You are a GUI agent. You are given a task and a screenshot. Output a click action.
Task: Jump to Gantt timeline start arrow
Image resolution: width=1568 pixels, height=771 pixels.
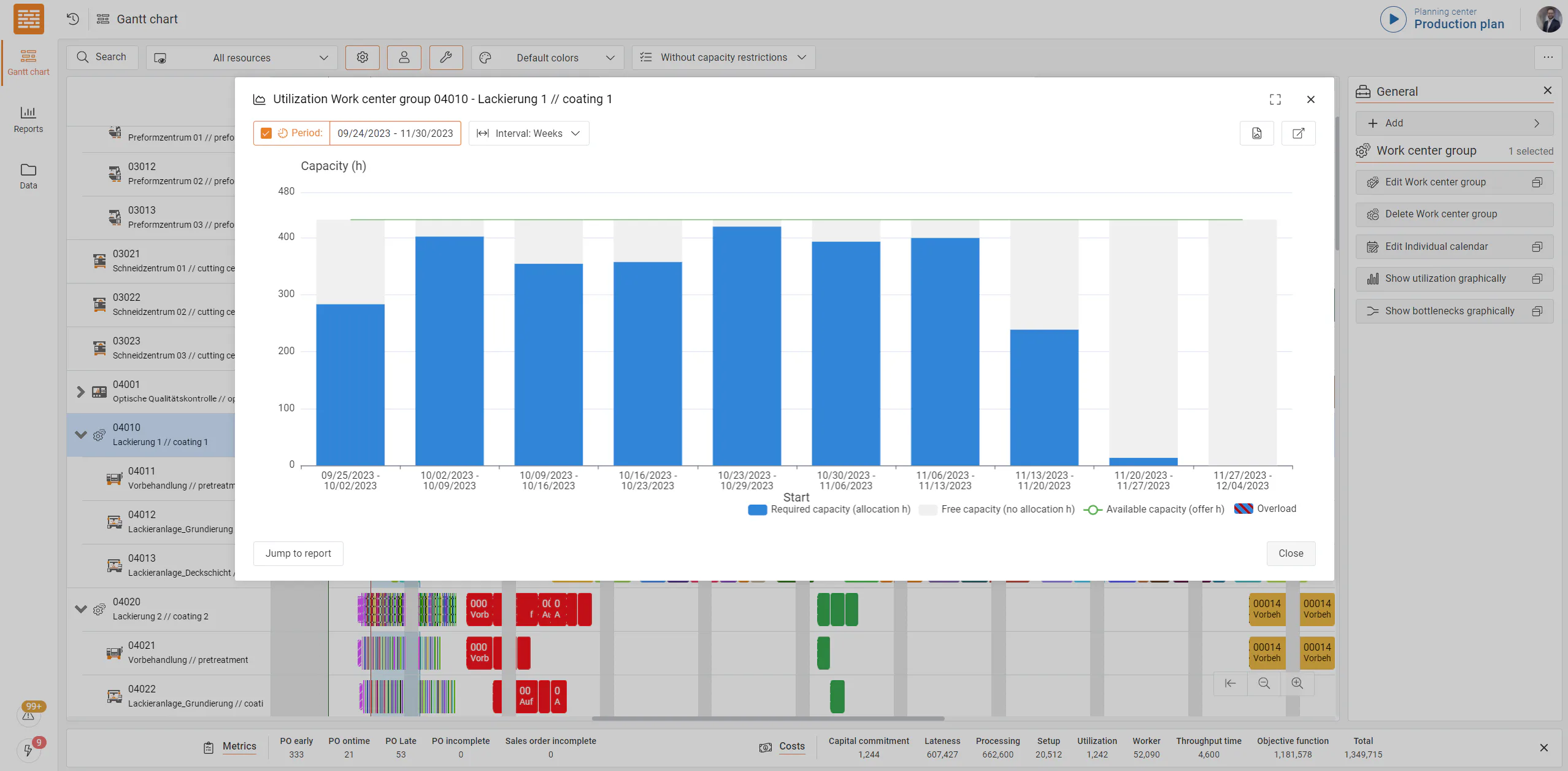tap(1230, 683)
